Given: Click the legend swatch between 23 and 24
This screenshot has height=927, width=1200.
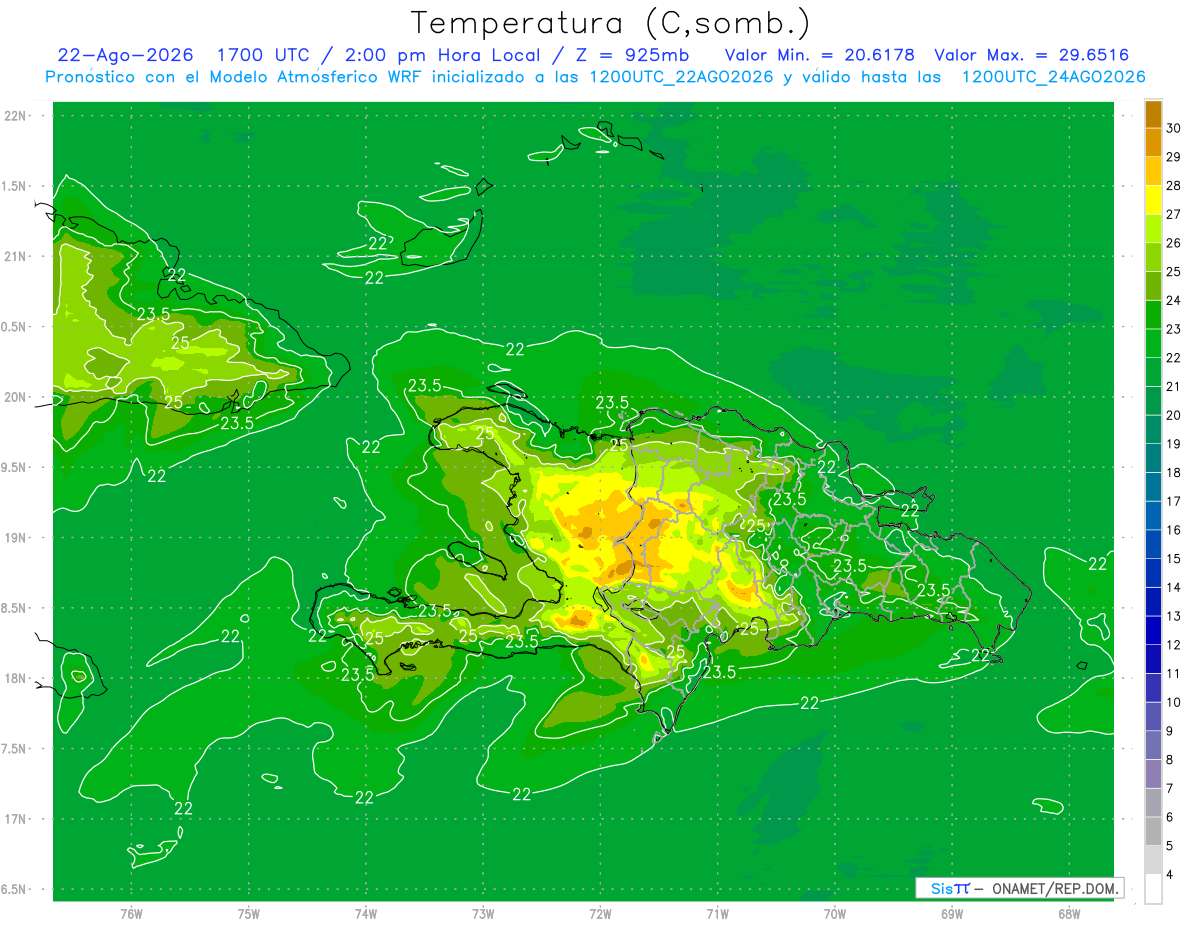Looking at the screenshot, I should tap(1153, 315).
